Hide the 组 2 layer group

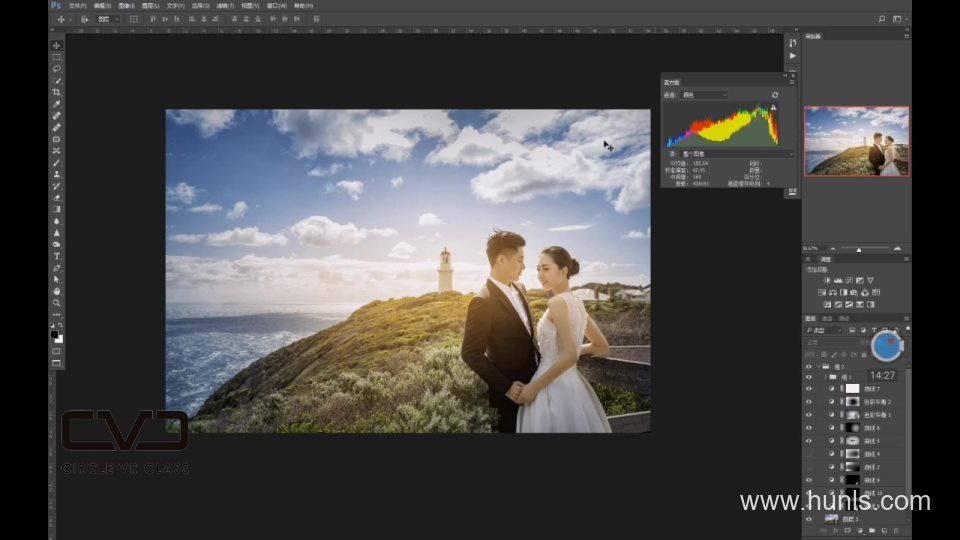coord(809,367)
